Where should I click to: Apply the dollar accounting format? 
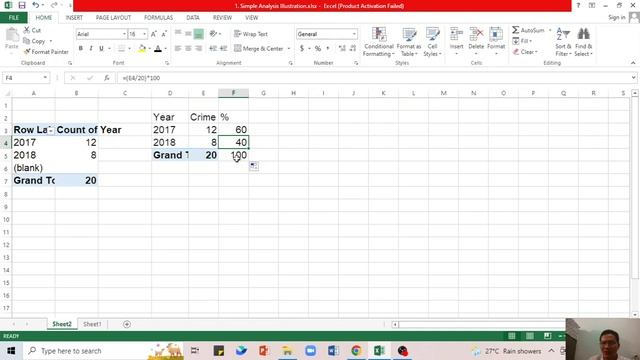(302, 49)
